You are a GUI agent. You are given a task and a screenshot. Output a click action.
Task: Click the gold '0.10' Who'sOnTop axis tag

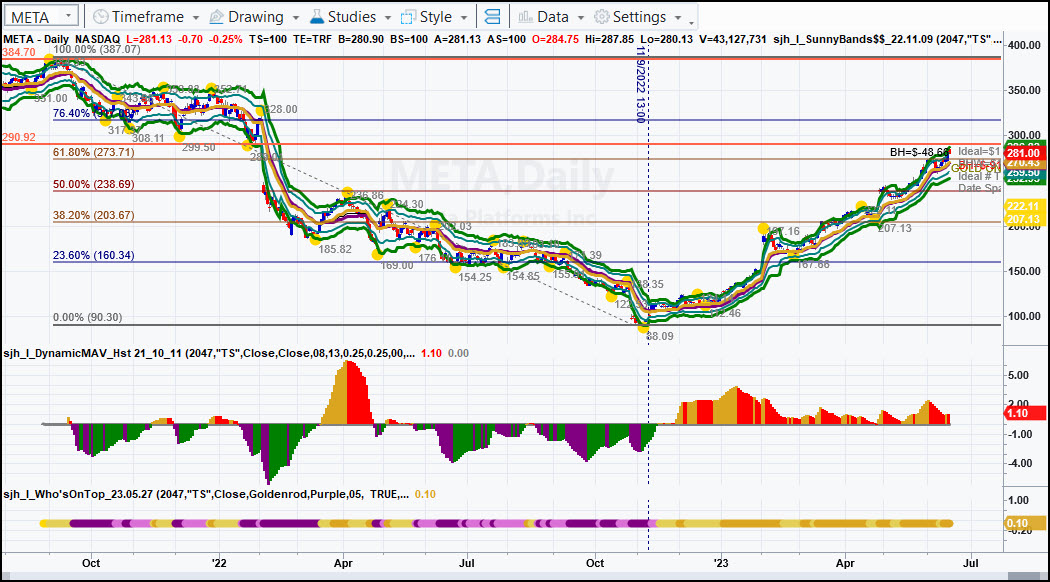[x=1025, y=524]
